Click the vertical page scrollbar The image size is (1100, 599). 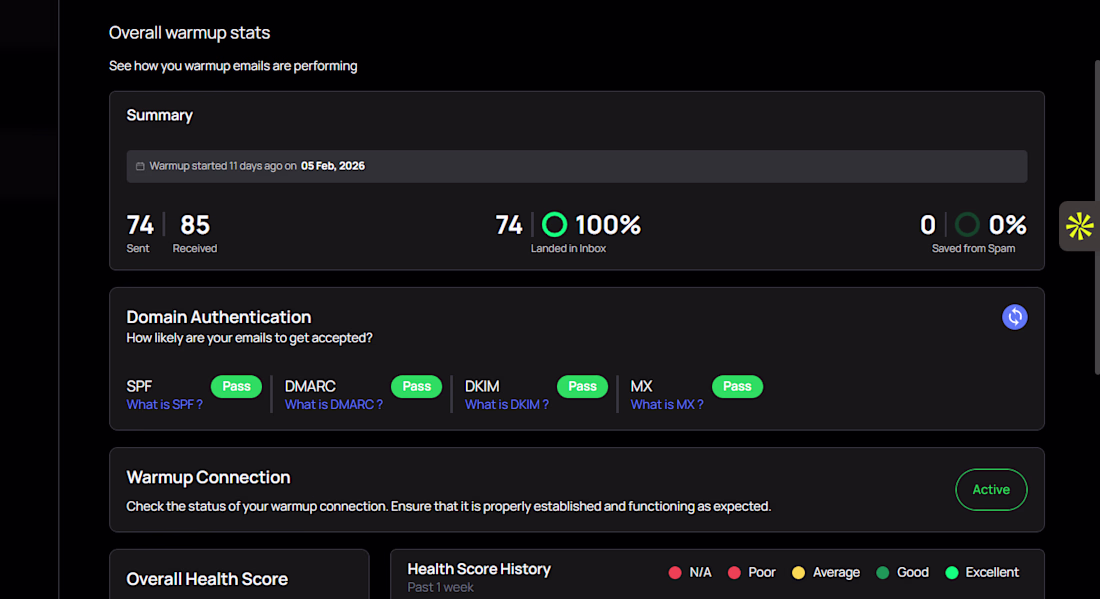click(1096, 217)
